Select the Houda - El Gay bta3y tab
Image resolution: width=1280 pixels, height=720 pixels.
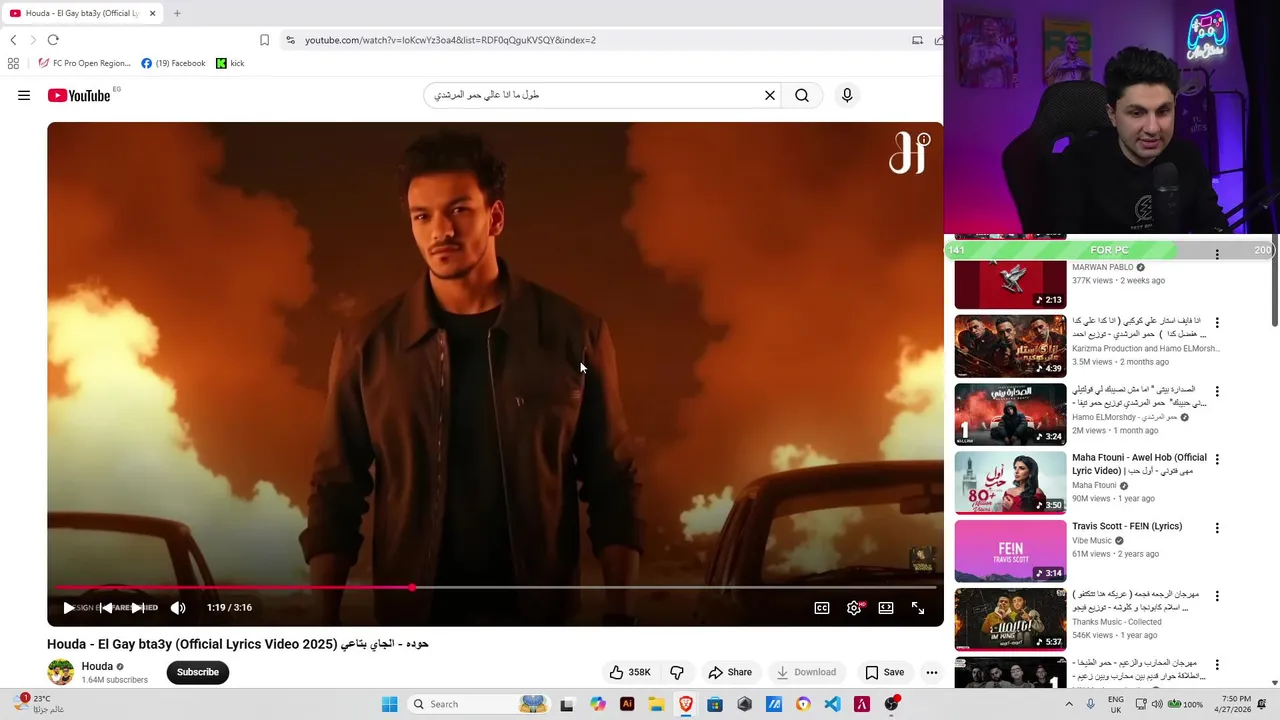coord(82,14)
